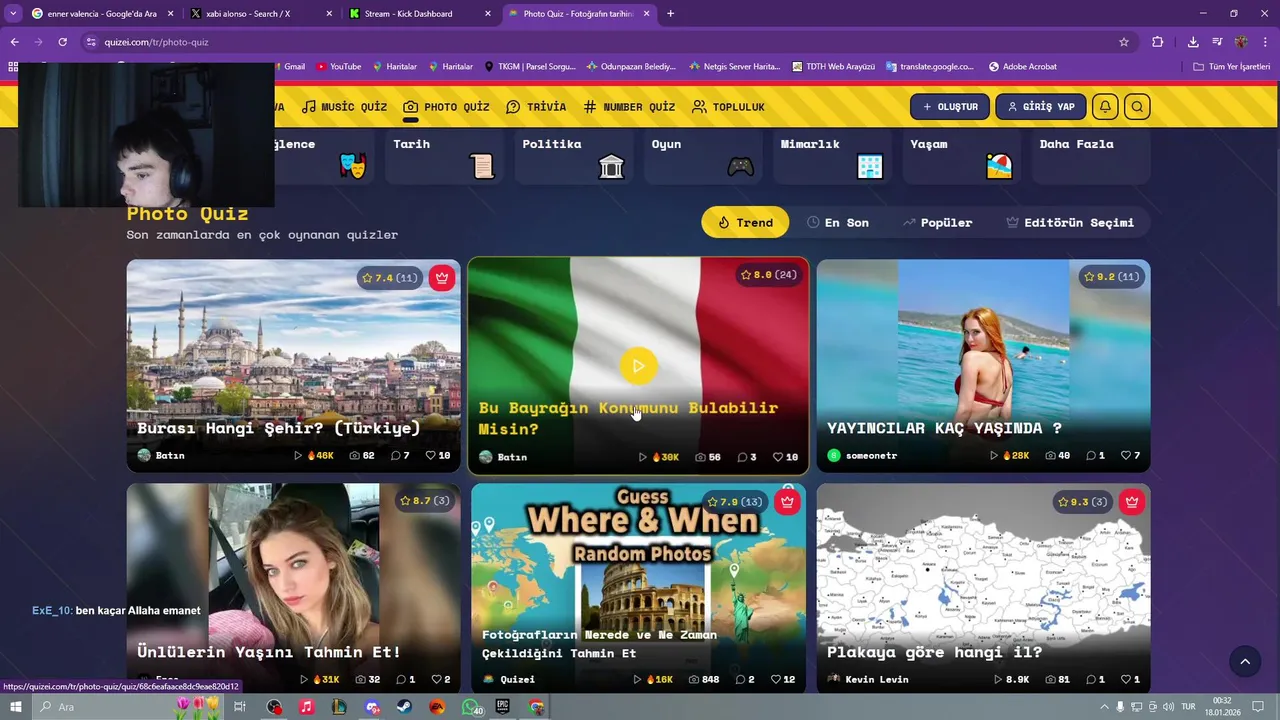Image resolution: width=1280 pixels, height=720 pixels.
Task: Click the 8.0 star rating on flag quiz
Action: click(768, 275)
